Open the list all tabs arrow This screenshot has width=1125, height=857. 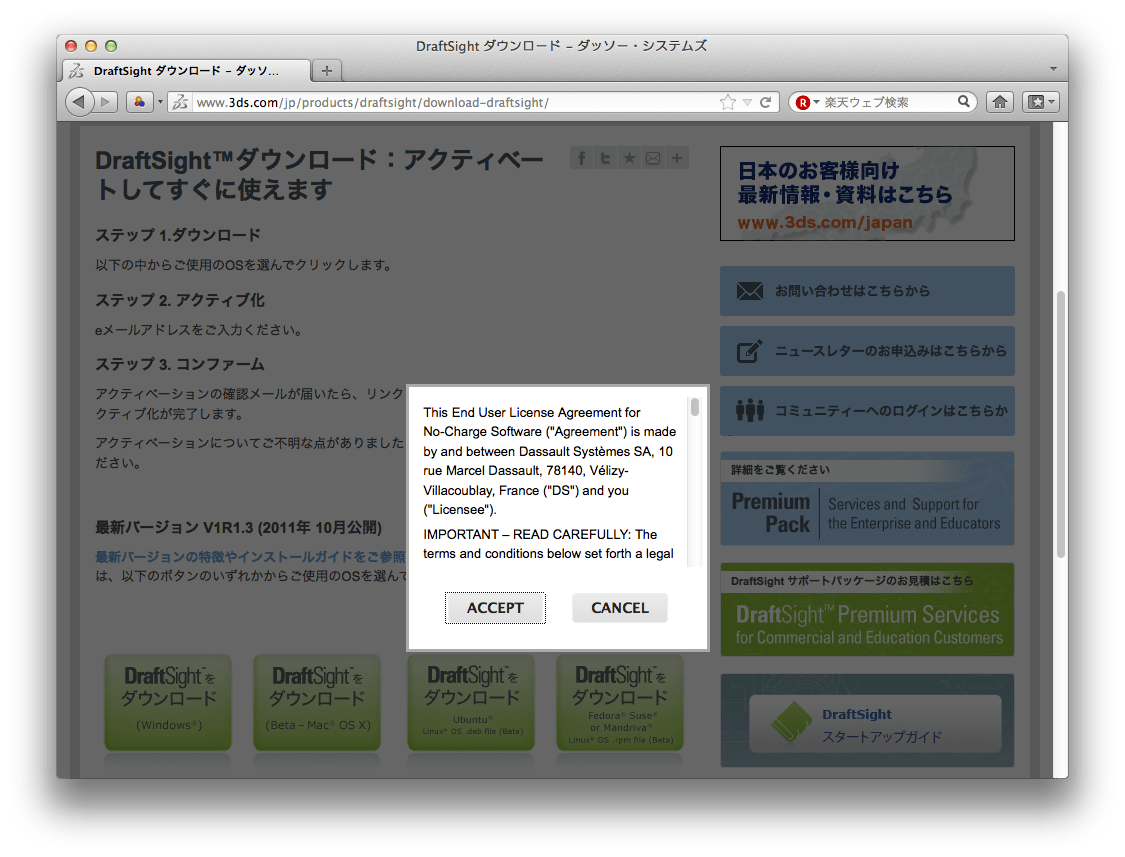coord(1053,69)
